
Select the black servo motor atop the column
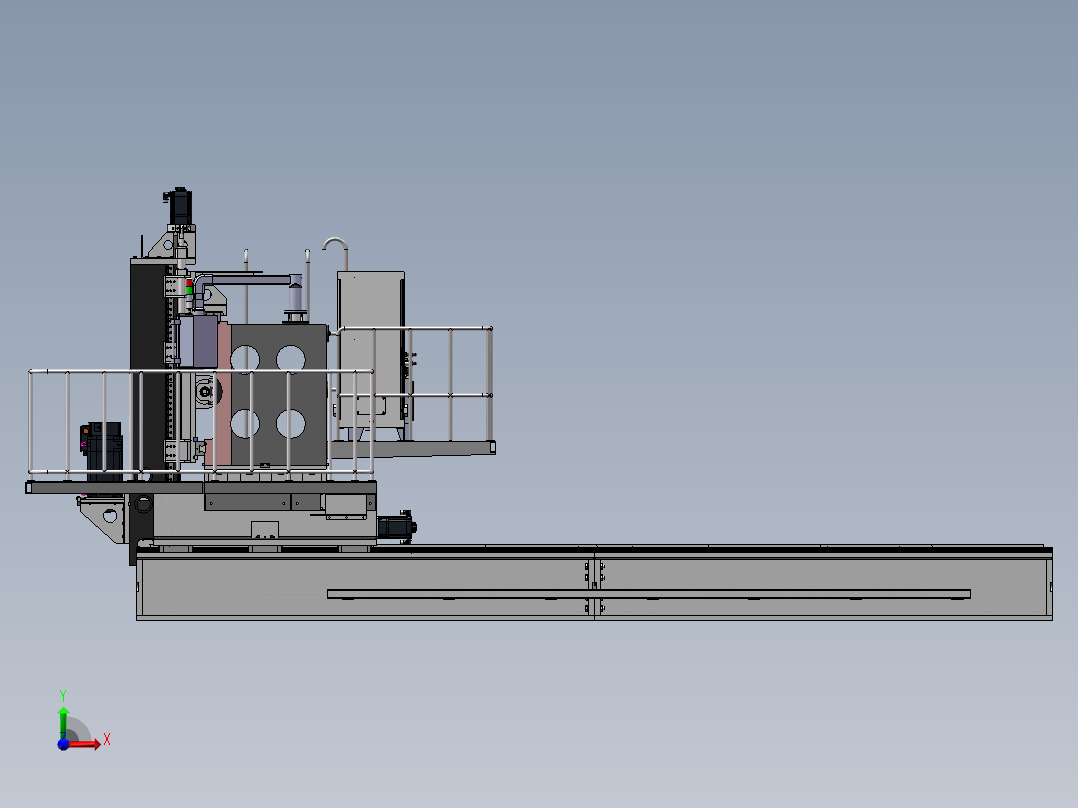[180, 206]
